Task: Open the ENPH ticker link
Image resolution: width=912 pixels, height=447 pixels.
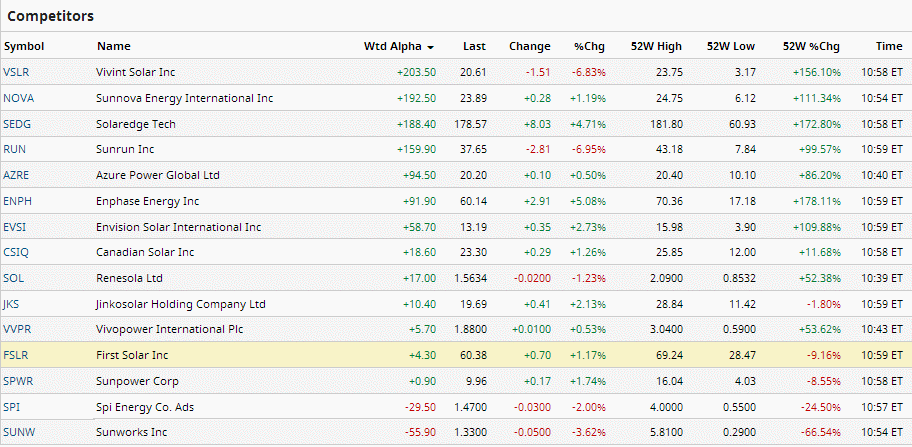Action: pos(17,201)
